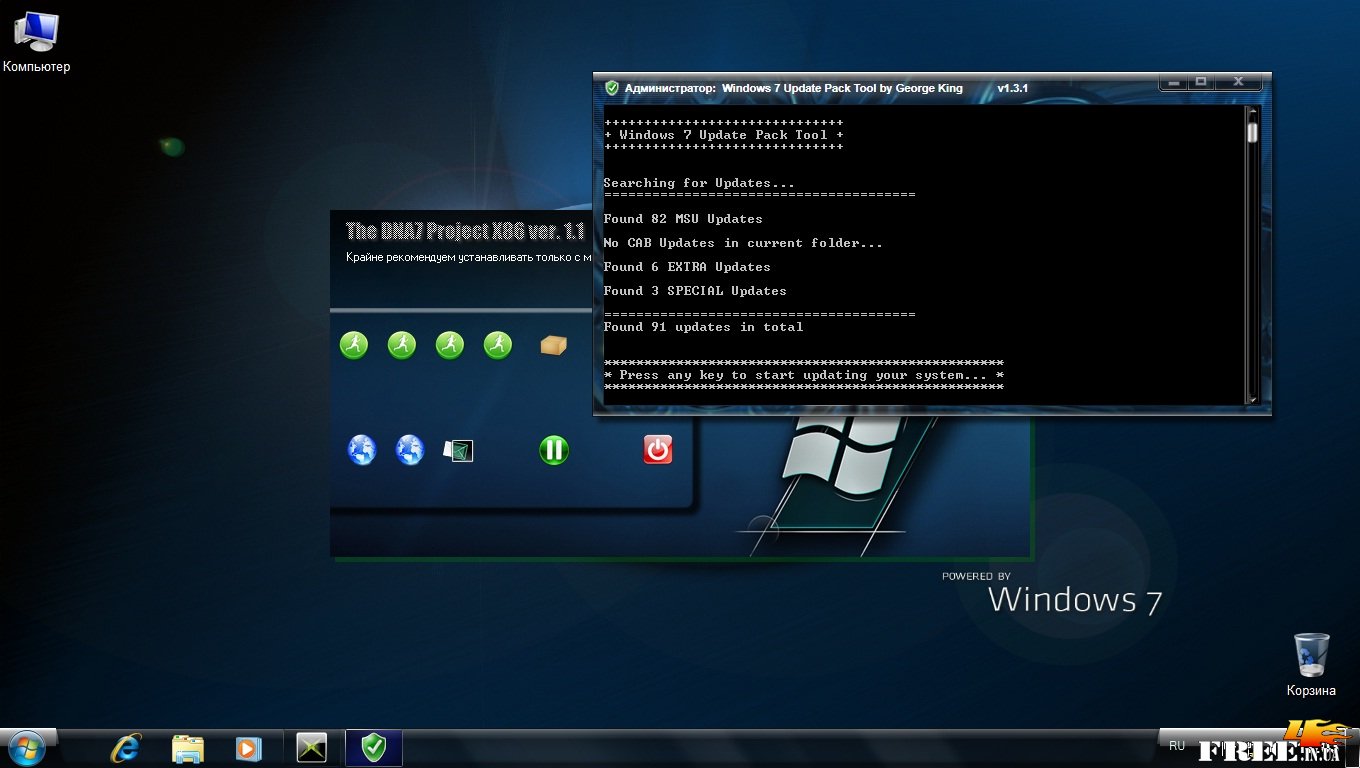The image size is (1360, 768).
Task: Open the Корзина recycle bin icon
Action: coord(1311,665)
